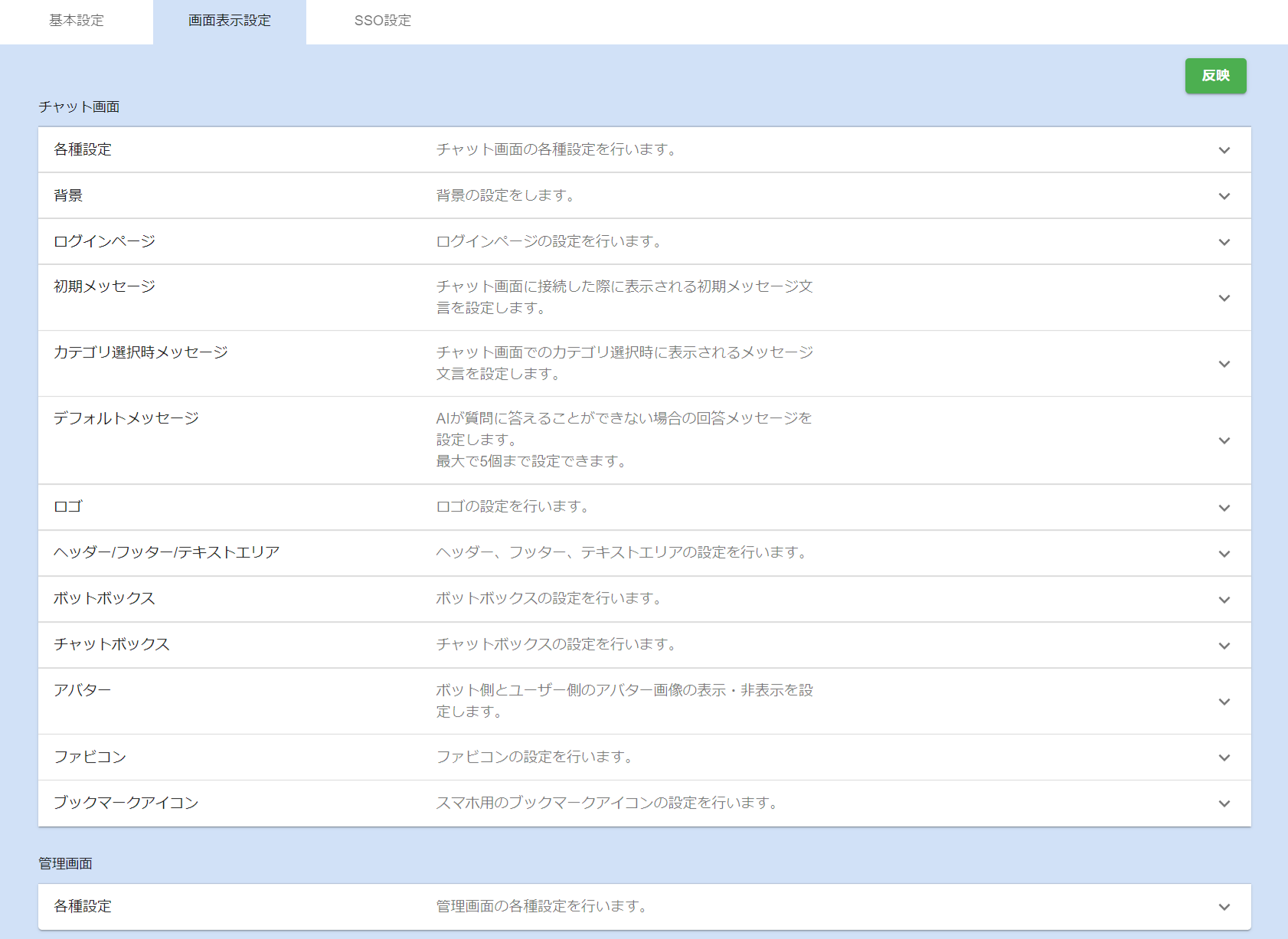Click chevron icon for ログインページ row

tap(1224, 242)
